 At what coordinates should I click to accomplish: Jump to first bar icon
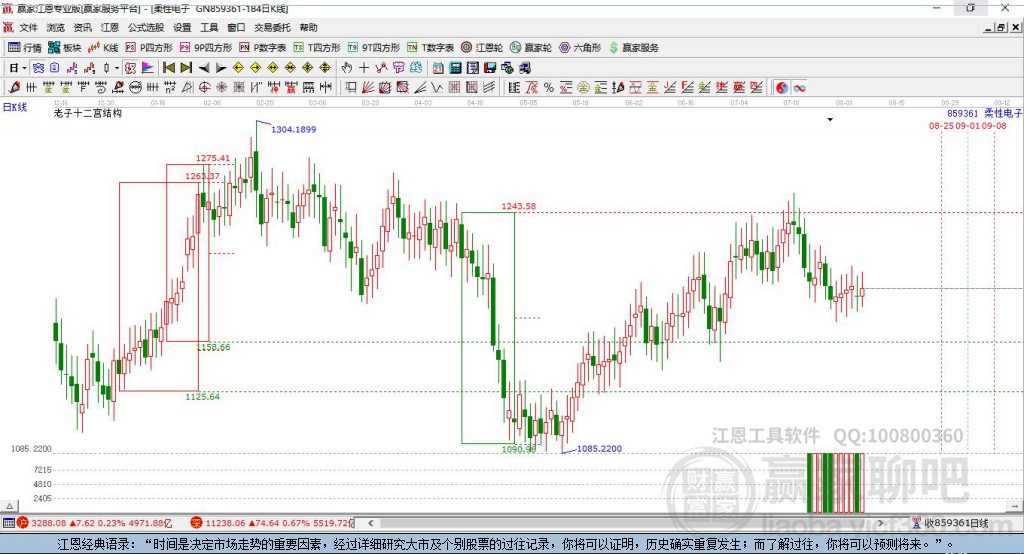pyautogui.click(x=168, y=68)
